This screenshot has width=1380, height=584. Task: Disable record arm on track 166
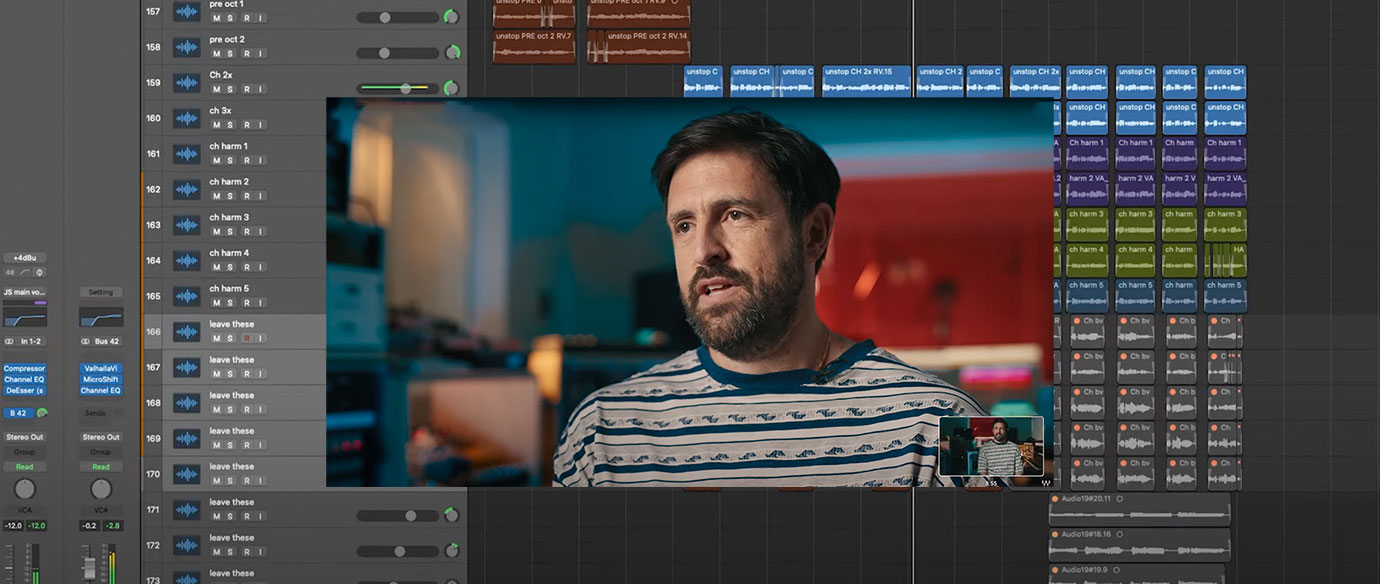pyautogui.click(x=246, y=338)
